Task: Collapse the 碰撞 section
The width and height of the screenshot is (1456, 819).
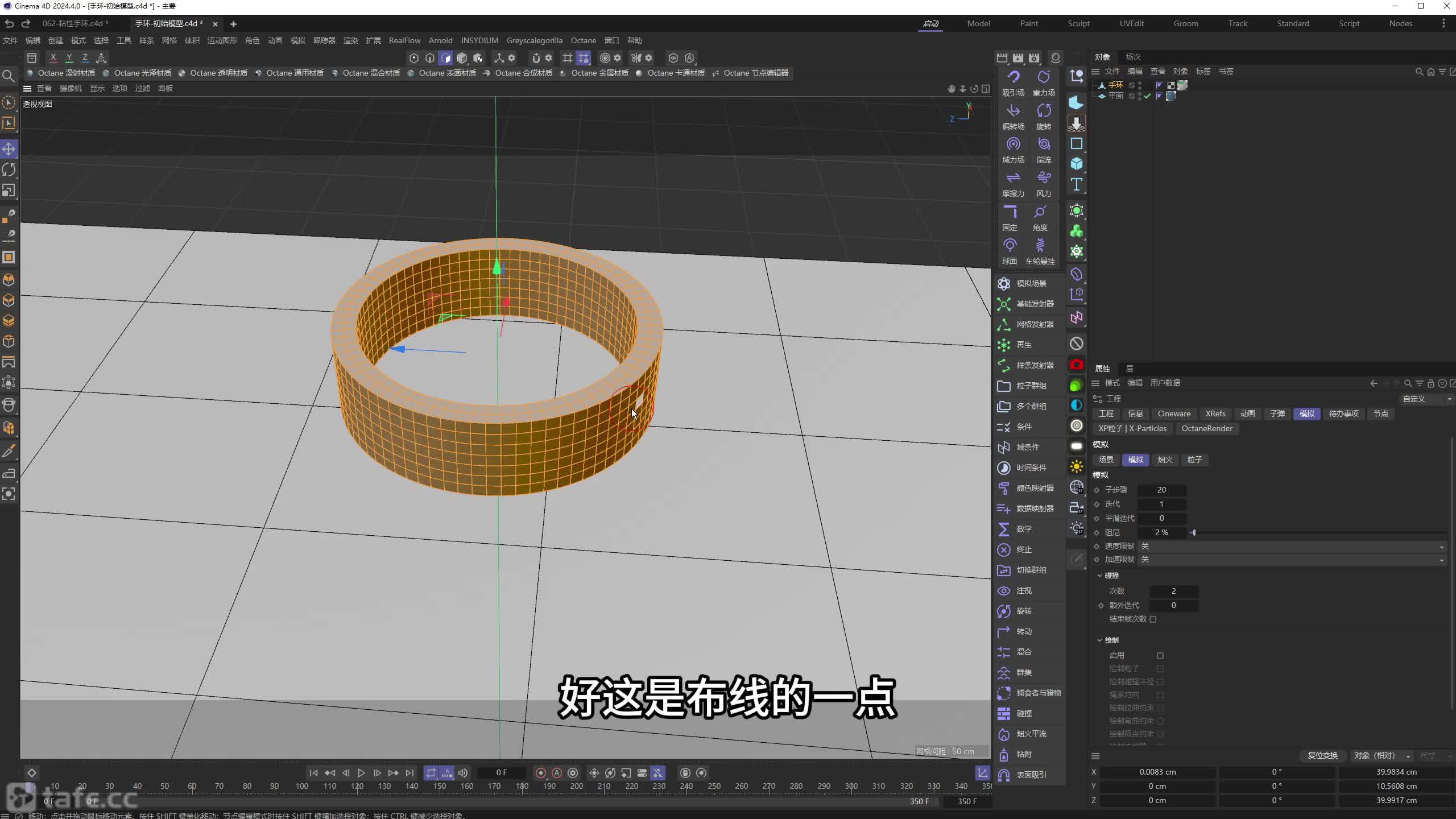Action: [1099, 576]
